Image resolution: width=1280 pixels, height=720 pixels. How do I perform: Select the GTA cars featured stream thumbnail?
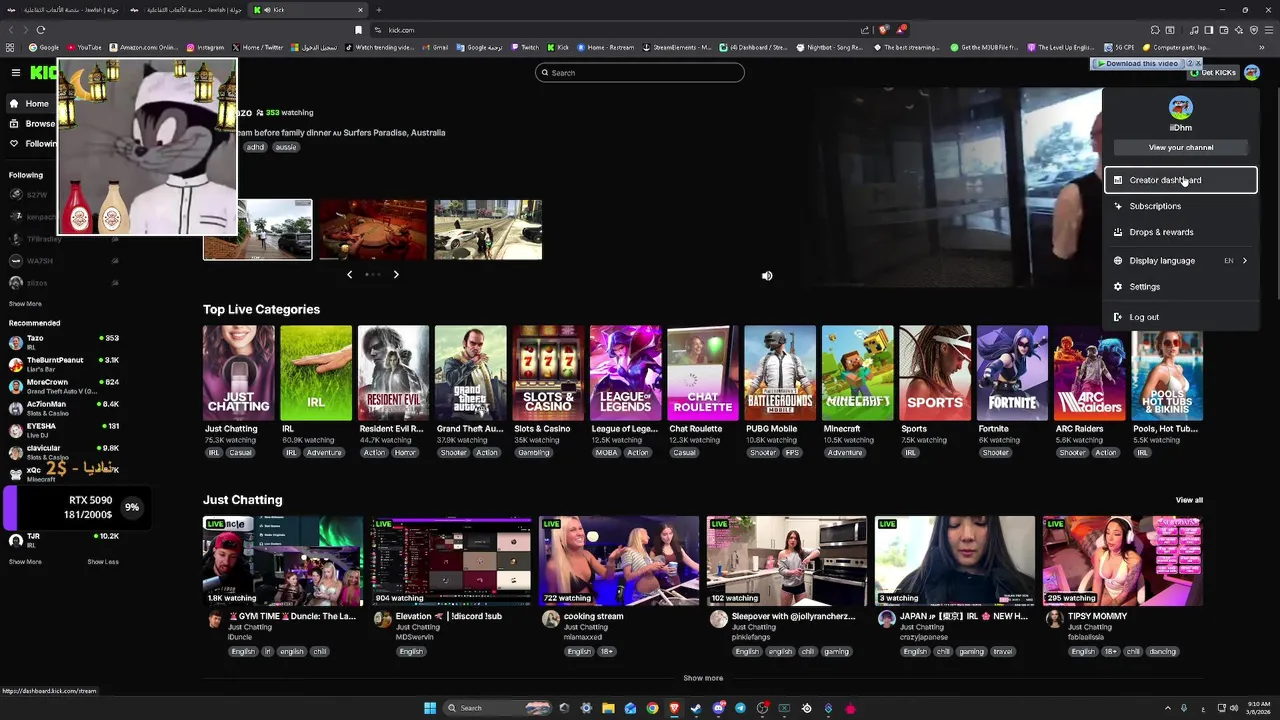point(488,229)
